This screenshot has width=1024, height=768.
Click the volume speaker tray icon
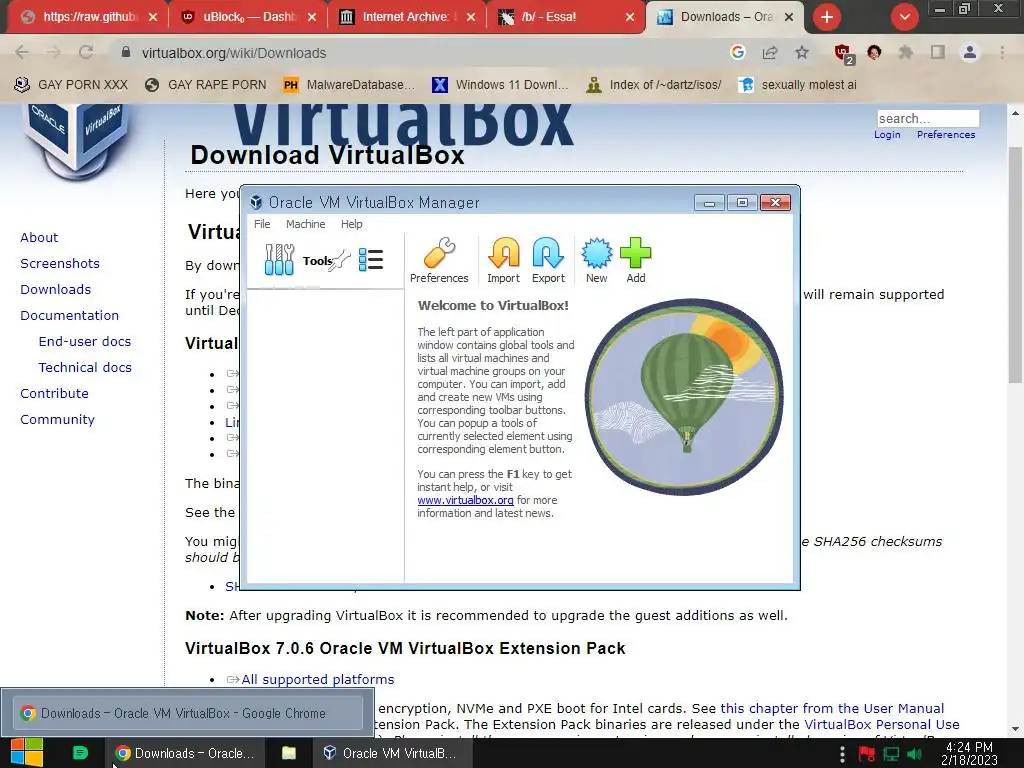point(914,754)
